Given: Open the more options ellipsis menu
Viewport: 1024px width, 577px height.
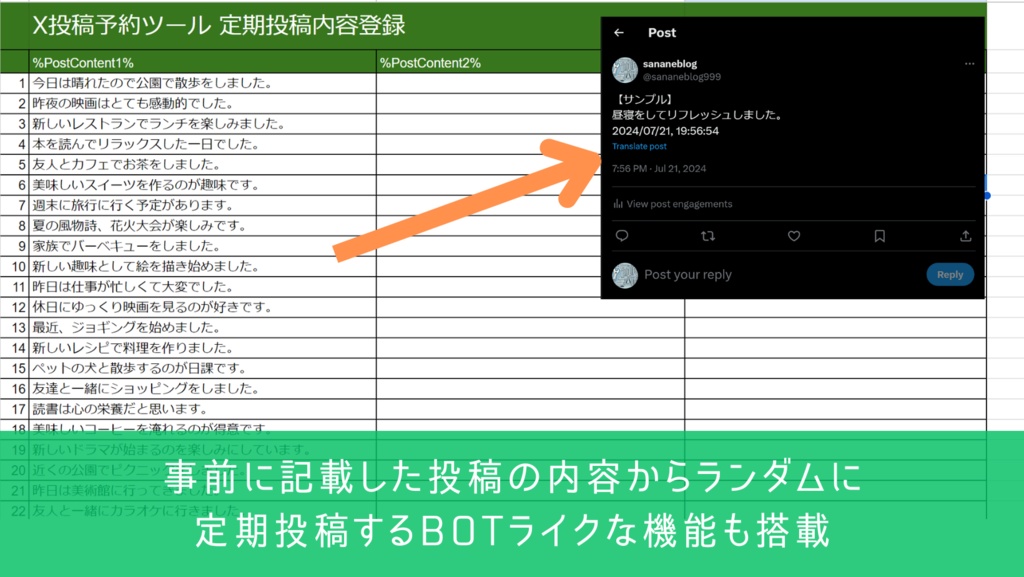Looking at the screenshot, I should pyautogui.click(x=969, y=63).
